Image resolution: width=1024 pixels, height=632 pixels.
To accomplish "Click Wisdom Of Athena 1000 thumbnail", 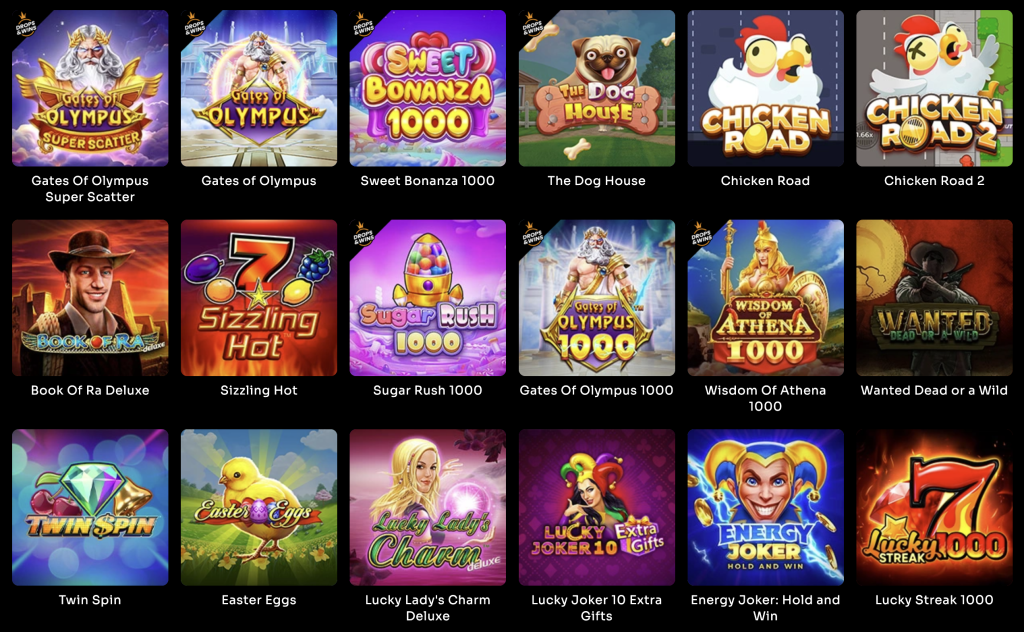I will click(765, 298).
